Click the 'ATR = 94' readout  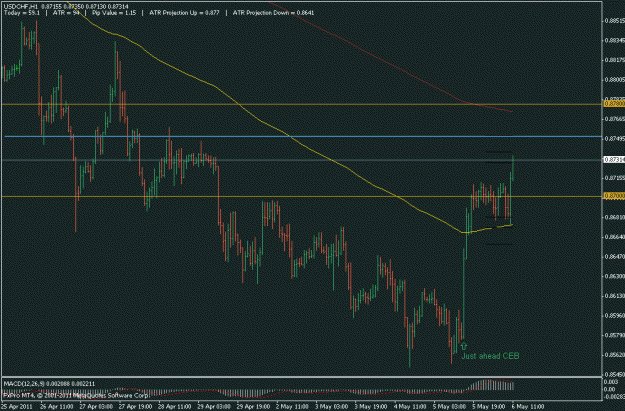tap(66, 13)
